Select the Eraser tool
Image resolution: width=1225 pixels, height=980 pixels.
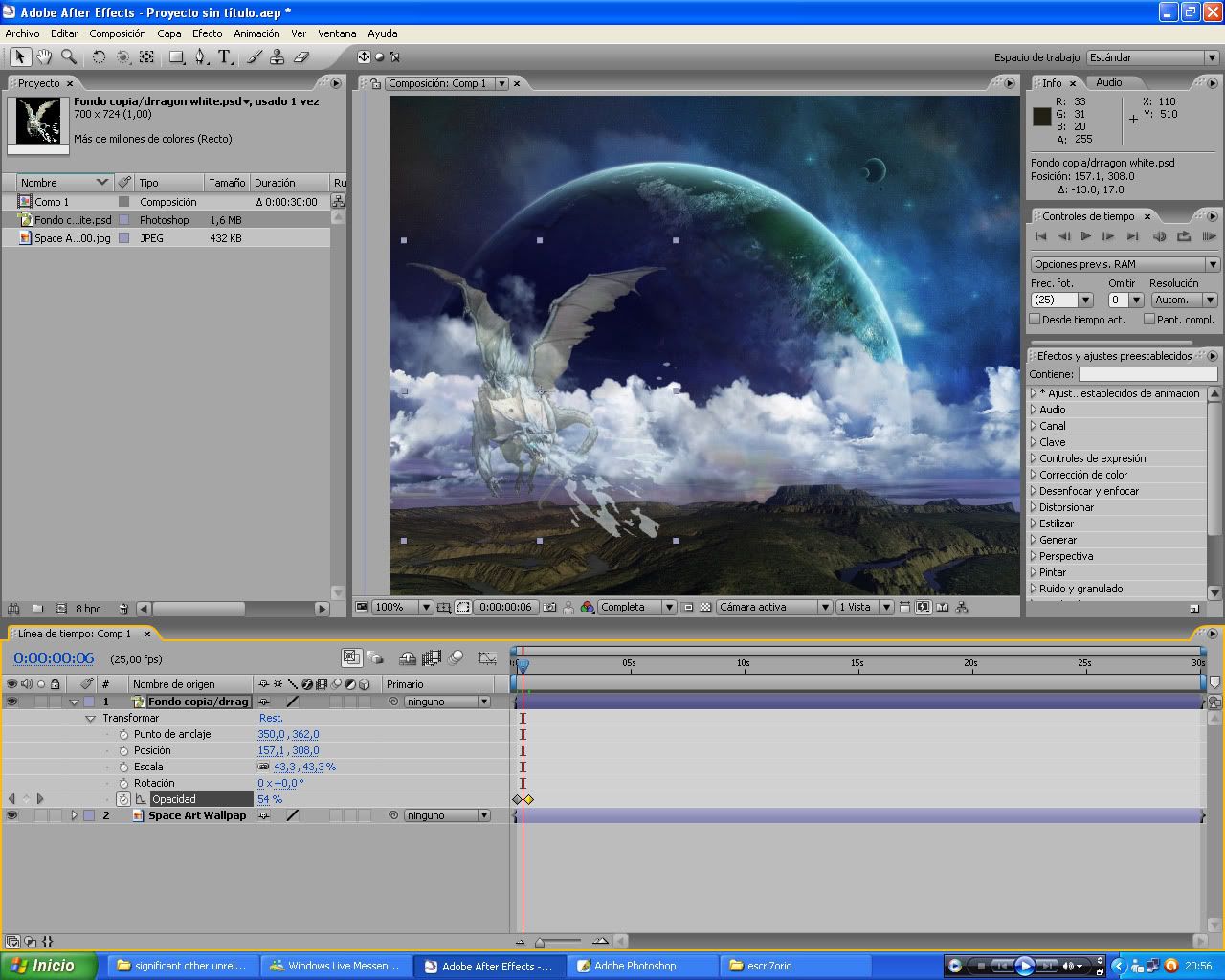(x=301, y=57)
